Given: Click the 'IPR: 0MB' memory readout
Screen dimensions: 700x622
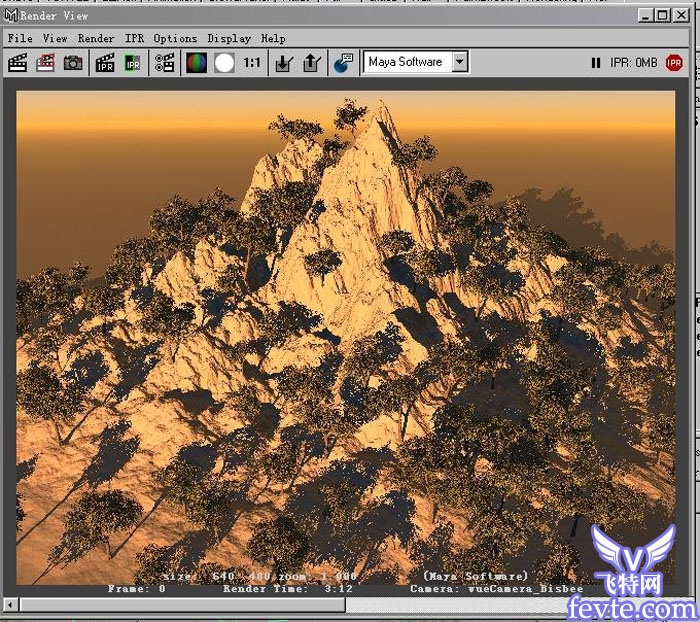Looking at the screenshot, I should 633,63.
